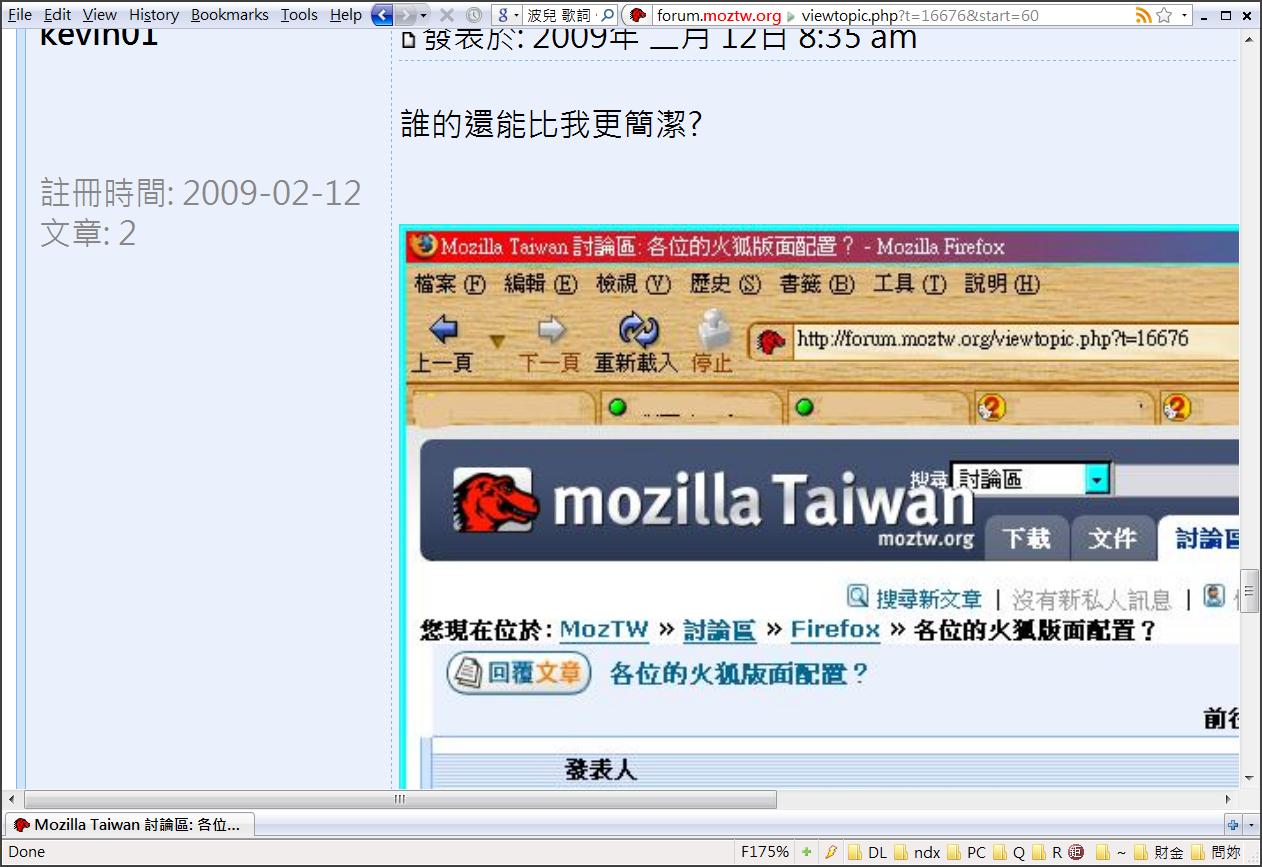Viewport: 1262px width, 867px height.
Task: Open the R bookmark folder
Action: click(x=1047, y=853)
